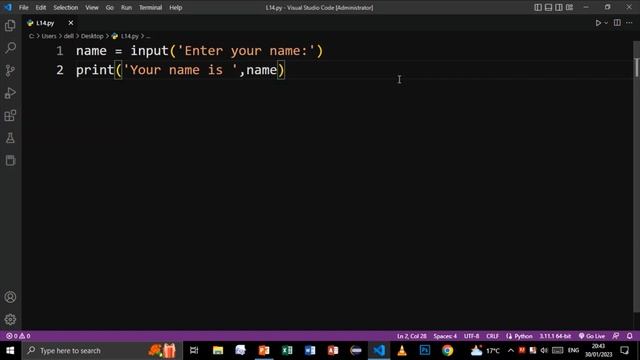640x360 pixels.
Task: Click code line 1 with input call
Action: [199, 51]
